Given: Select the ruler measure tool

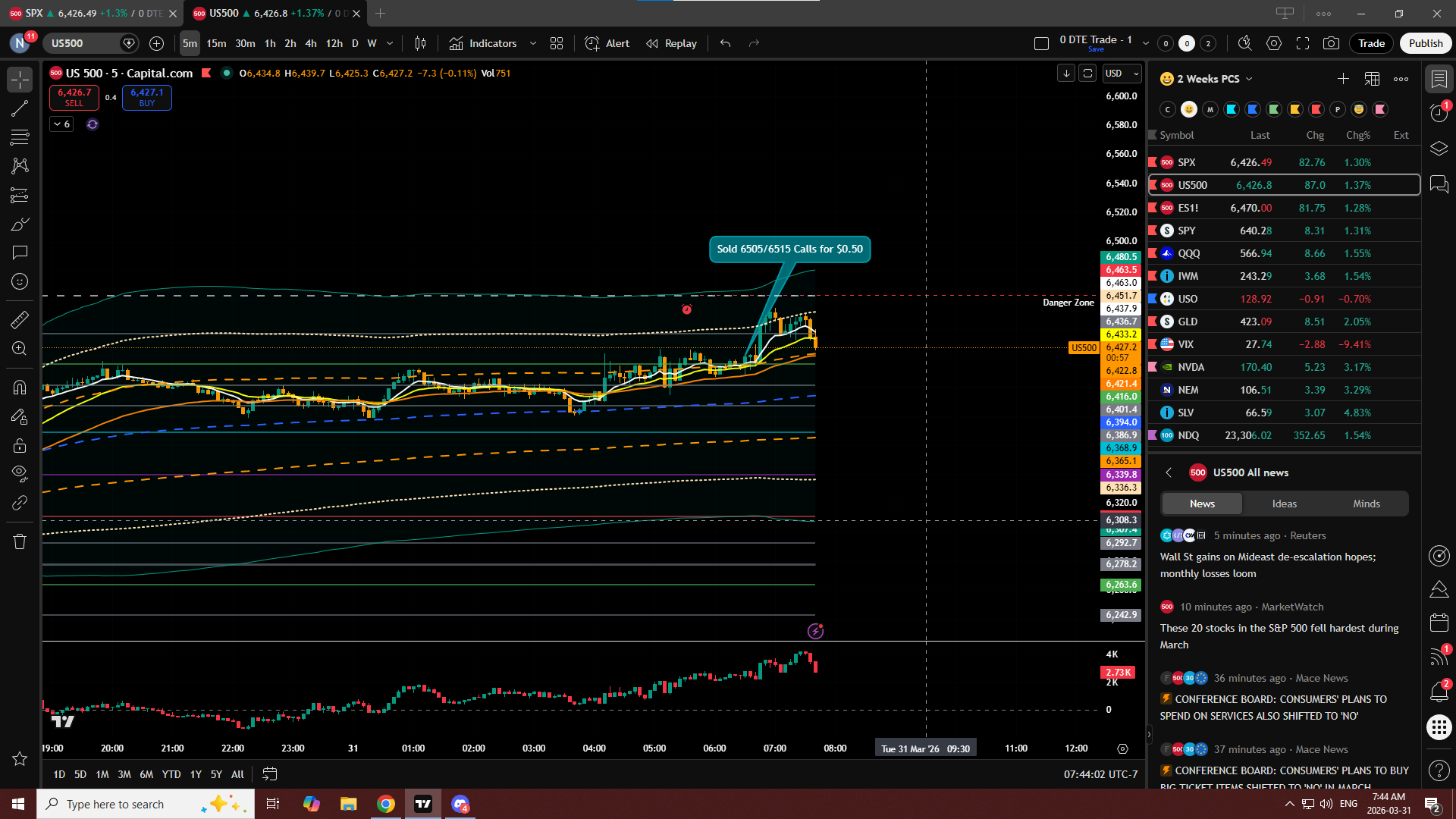Looking at the screenshot, I should [20, 320].
